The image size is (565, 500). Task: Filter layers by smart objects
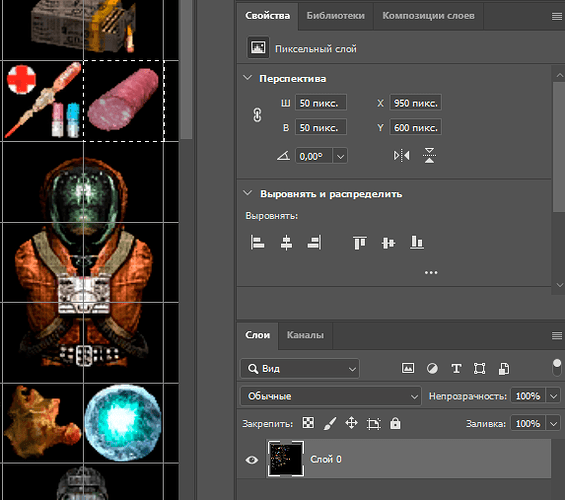504,368
